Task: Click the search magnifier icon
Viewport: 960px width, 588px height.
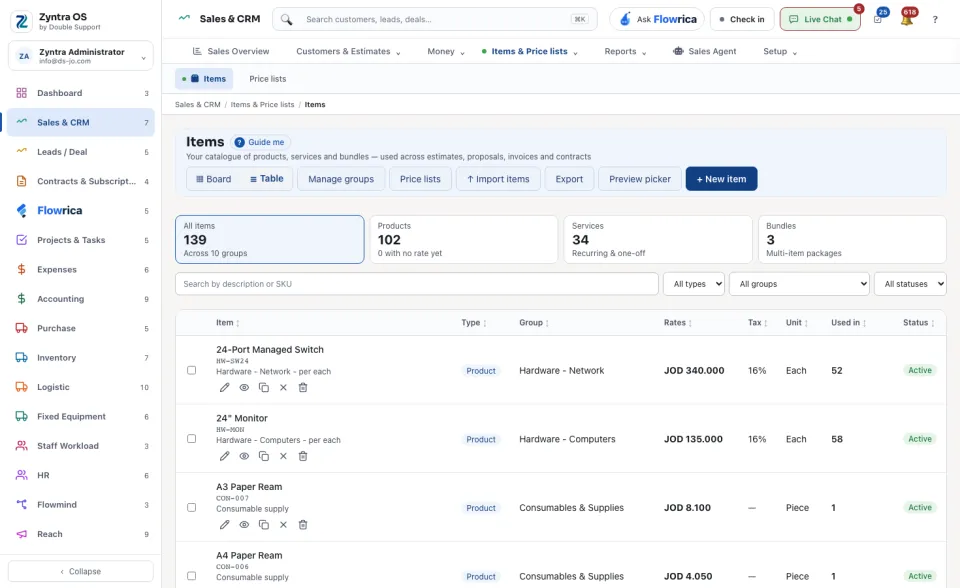Action: point(287,20)
